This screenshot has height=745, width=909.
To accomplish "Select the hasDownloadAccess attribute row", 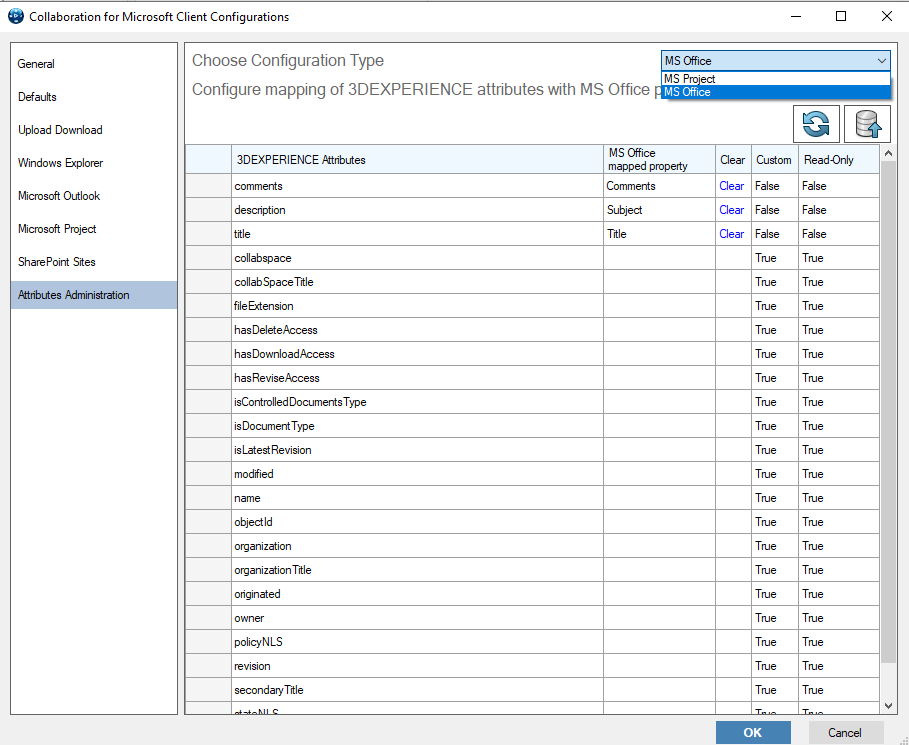I will 417,354.
